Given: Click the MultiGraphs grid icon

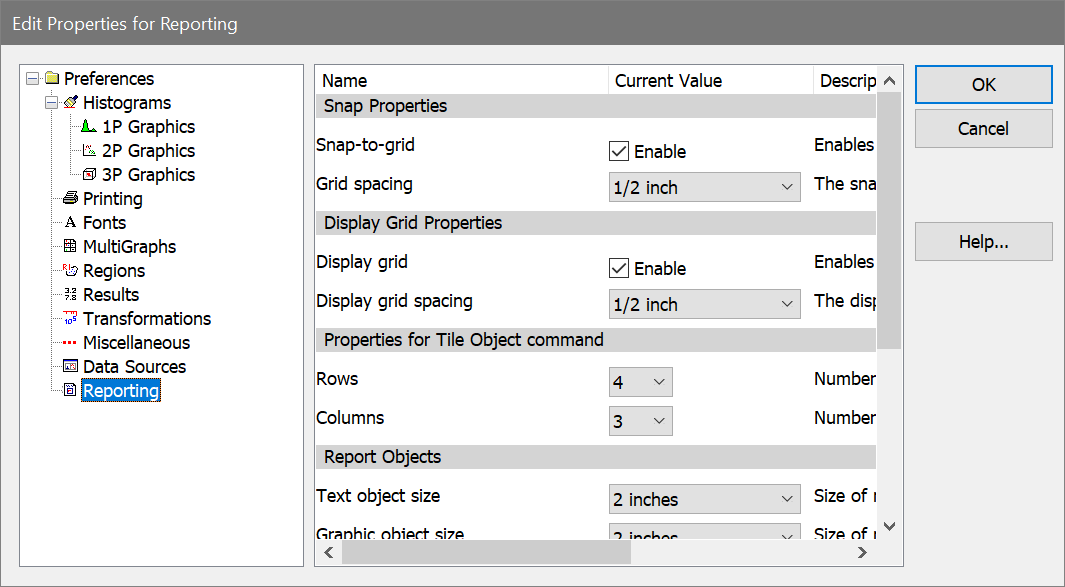Looking at the screenshot, I should [70, 247].
